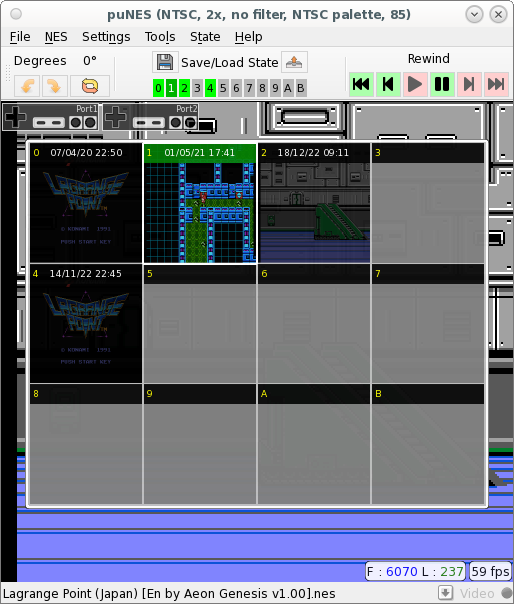Viewport: 514px width, 604px height.
Task: Select save slot 8 in toolbar
Action: 262,88
